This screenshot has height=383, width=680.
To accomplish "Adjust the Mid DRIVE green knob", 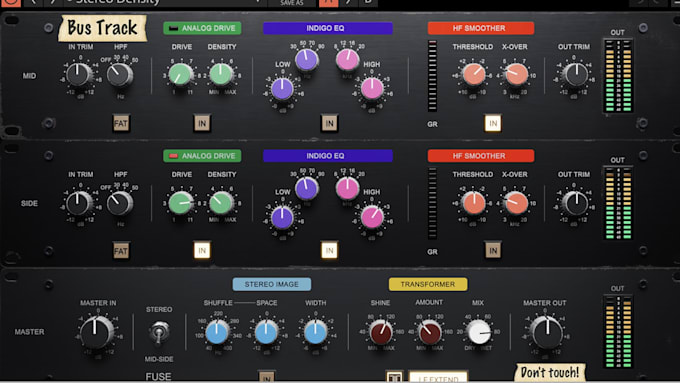I will tap(180, 75).
